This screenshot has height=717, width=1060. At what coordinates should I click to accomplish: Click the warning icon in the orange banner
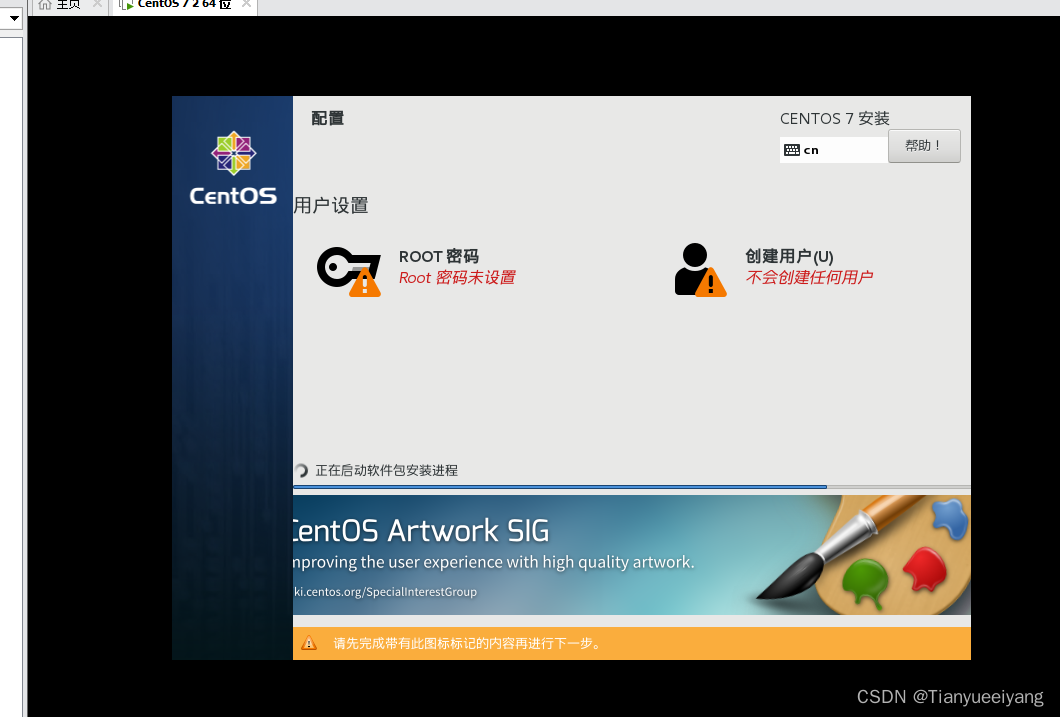(x=309, y=643)
